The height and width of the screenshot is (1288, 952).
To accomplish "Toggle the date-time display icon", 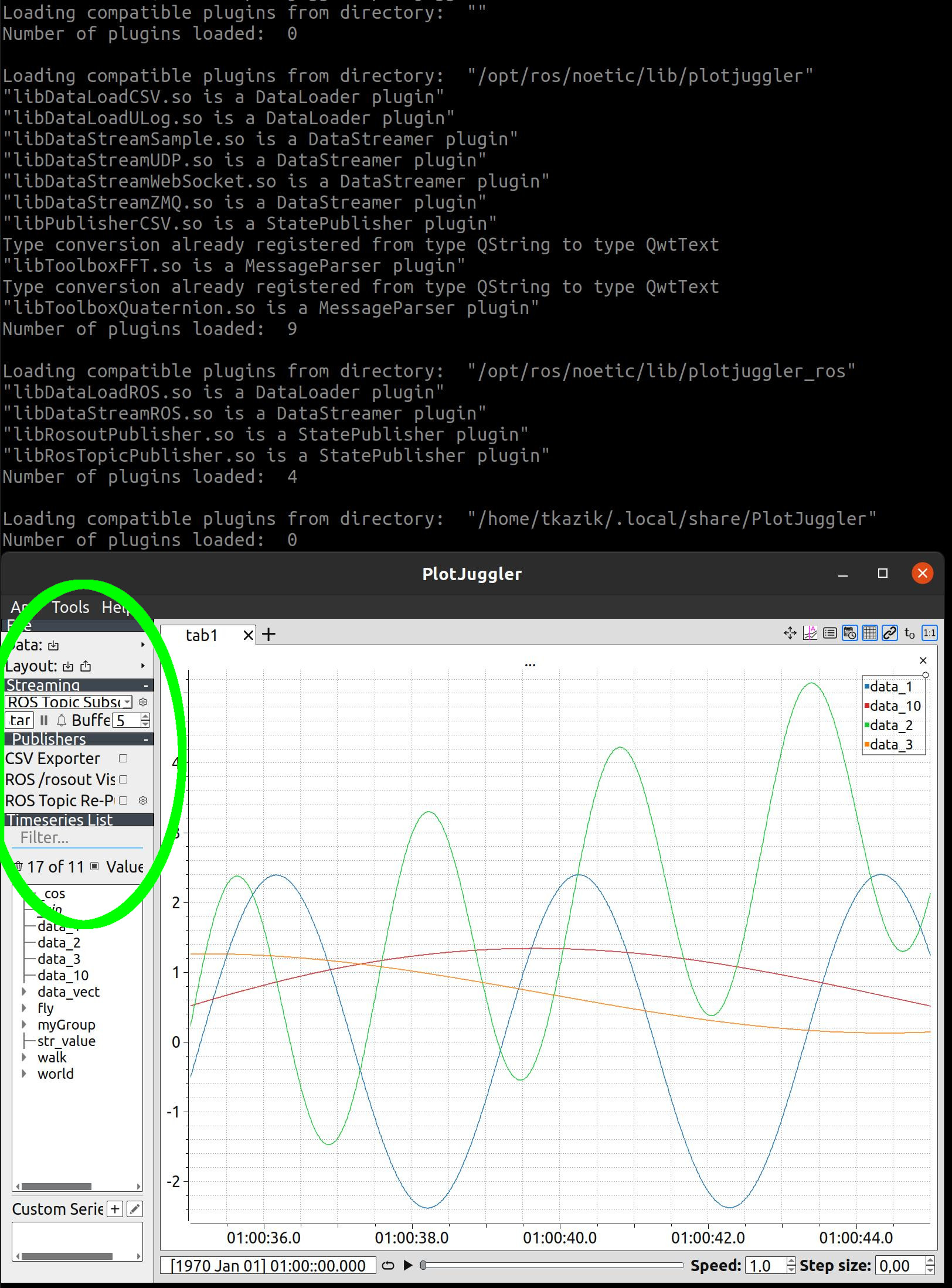I will [850, 633].
